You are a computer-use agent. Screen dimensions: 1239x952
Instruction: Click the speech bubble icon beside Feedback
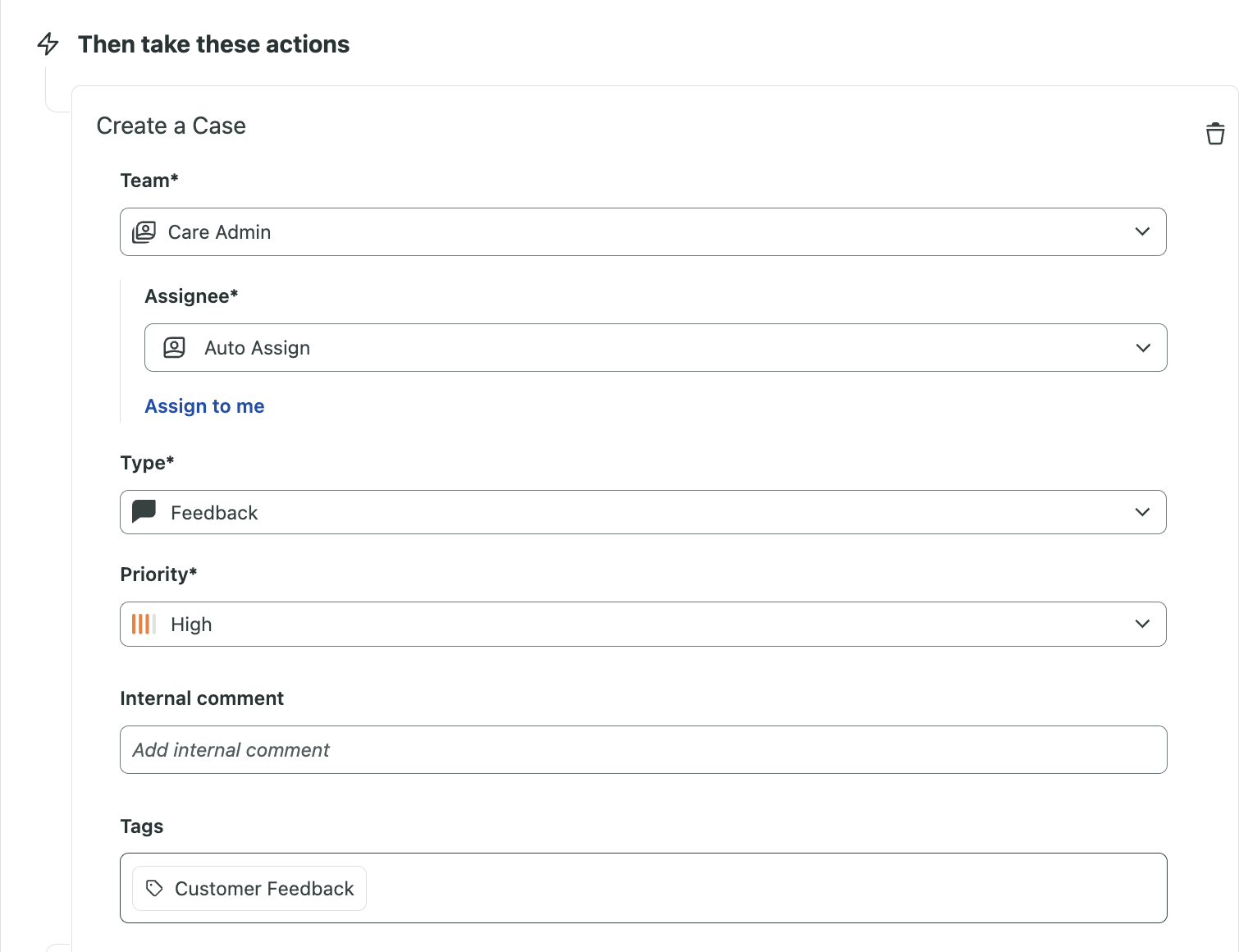pyautogui.click(x=144, y=511)
